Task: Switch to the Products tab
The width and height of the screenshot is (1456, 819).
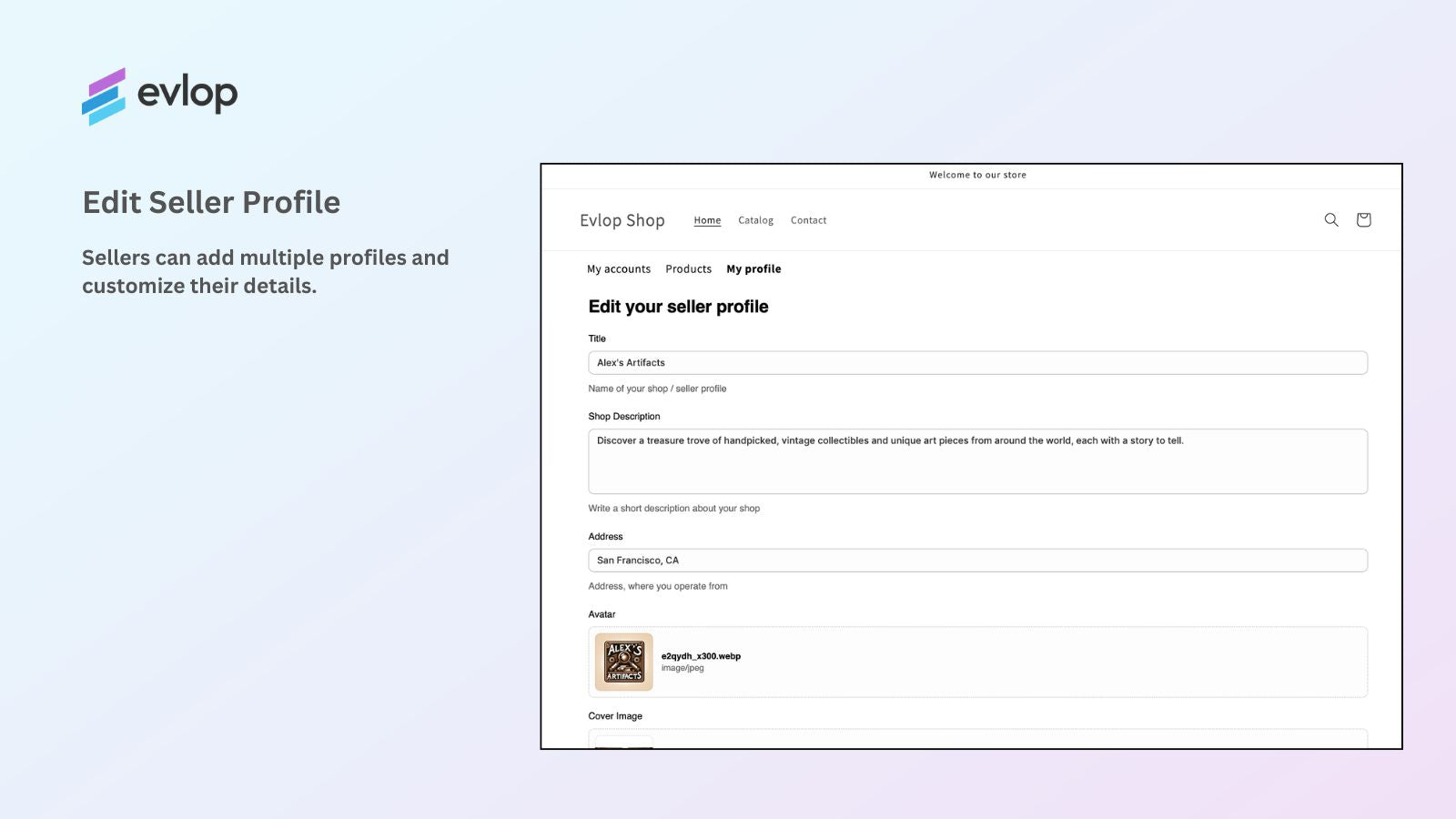Action: click(x=688, y=268)
